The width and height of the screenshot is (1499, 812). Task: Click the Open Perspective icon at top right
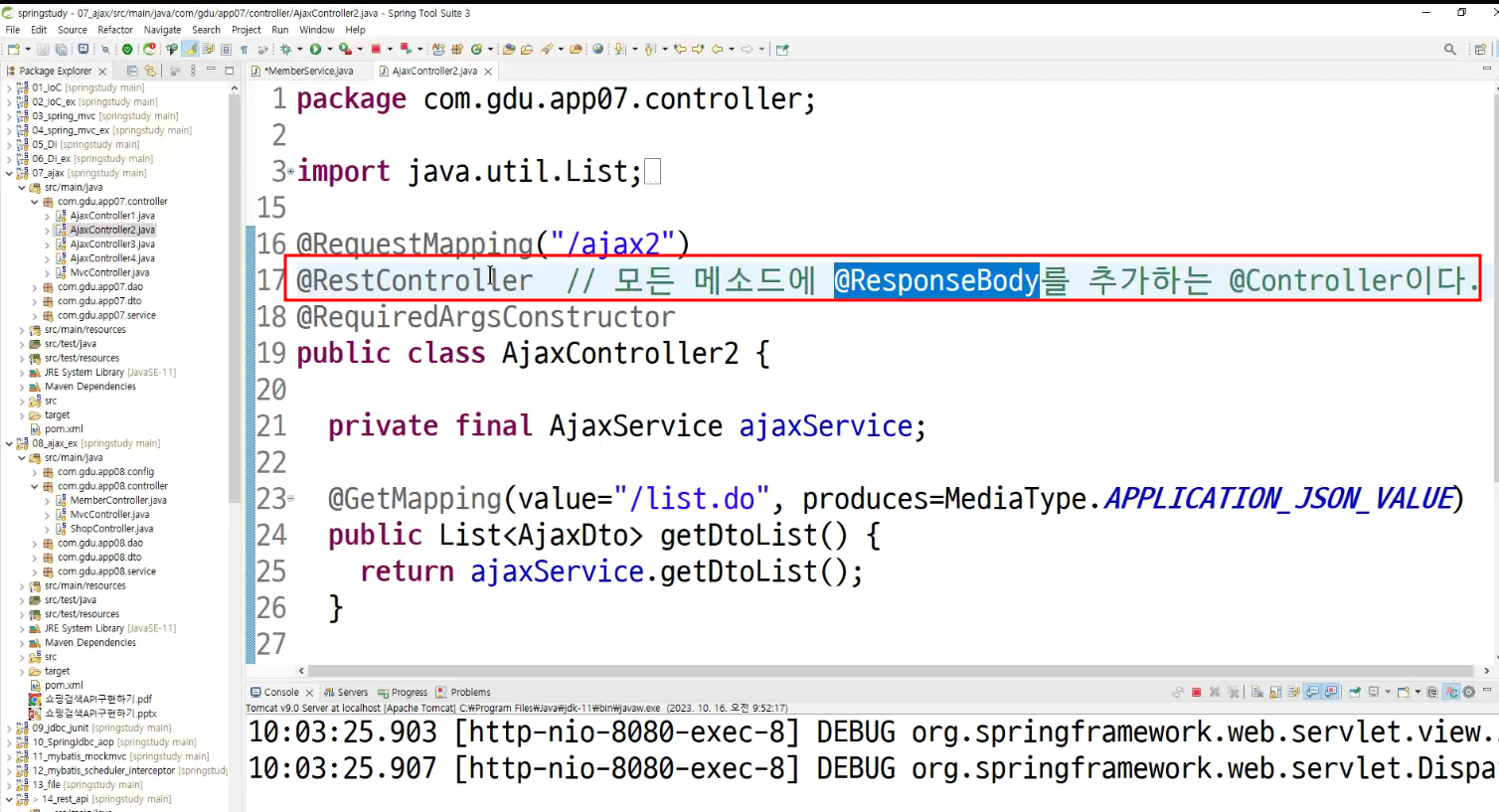click(x=1480, y=49)
